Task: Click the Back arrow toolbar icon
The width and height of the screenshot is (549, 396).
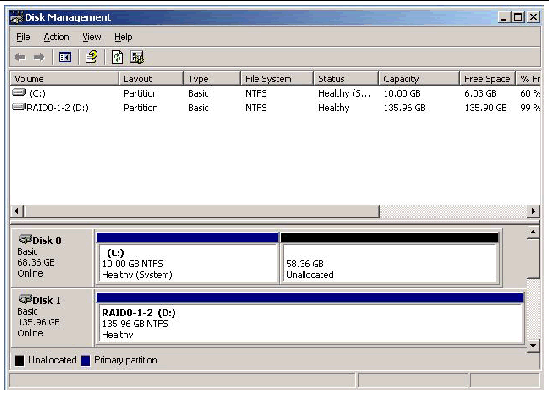Action: 20,57
